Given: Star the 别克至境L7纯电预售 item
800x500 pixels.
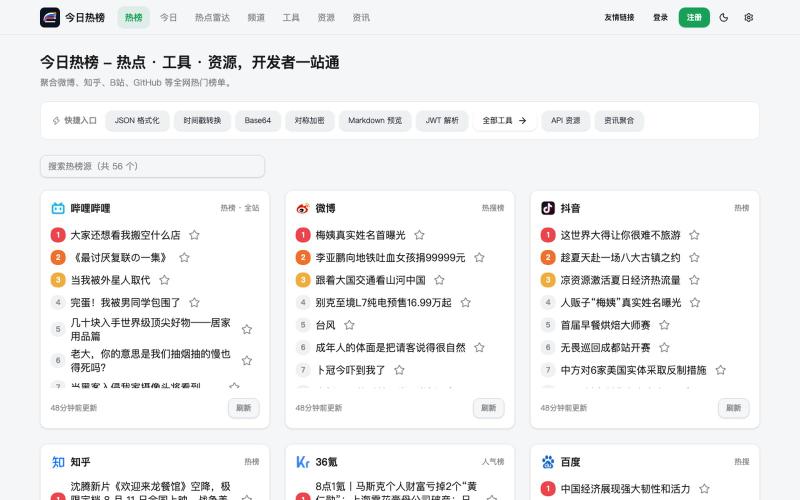Looking at the screenshot, I should tap(465, 303).
